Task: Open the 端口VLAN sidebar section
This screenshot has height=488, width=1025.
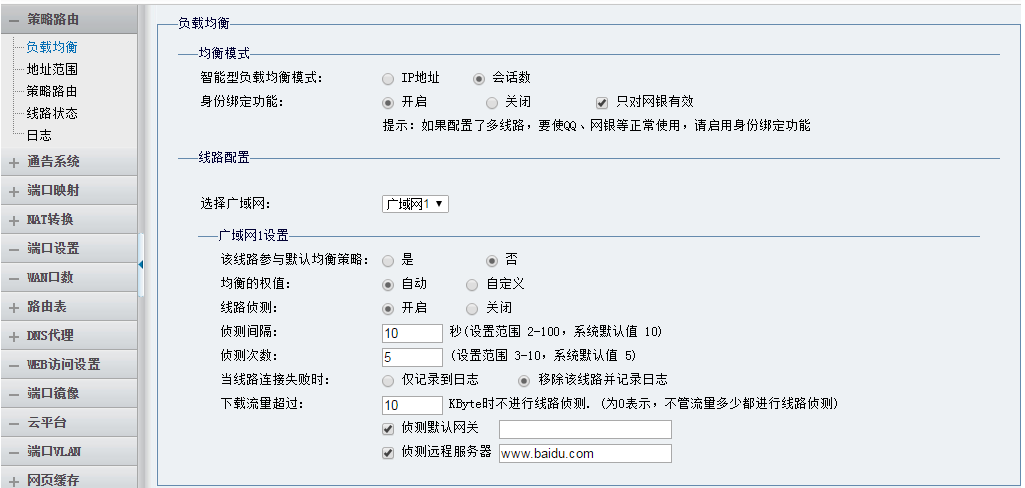Action: click(x=69, y=451)
